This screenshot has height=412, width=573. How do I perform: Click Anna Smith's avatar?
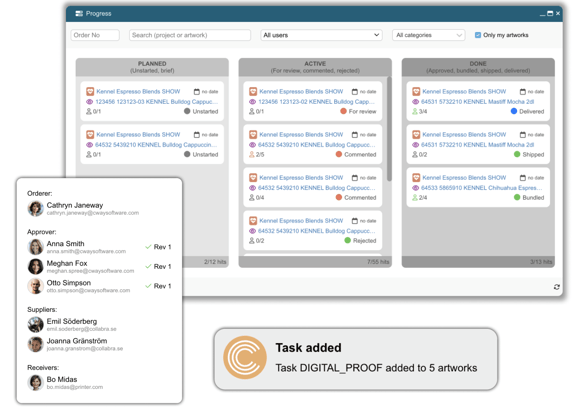coord(35,247)
